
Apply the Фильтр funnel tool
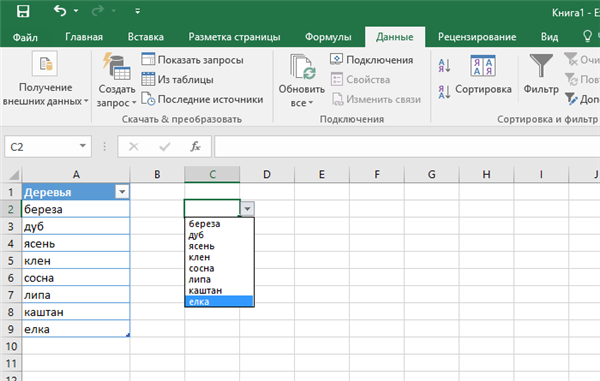click(541, 66)
